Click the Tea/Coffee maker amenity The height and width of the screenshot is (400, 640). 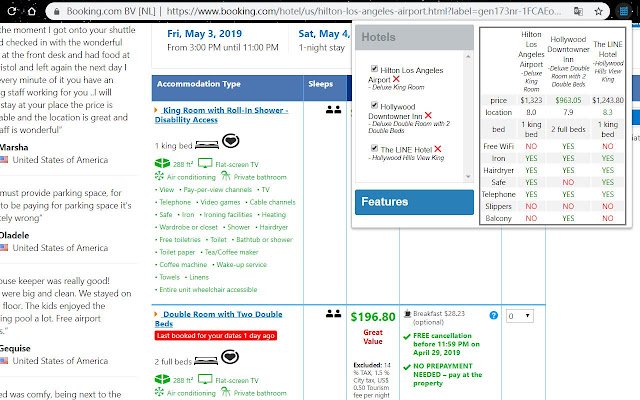[x=231, y=252]
